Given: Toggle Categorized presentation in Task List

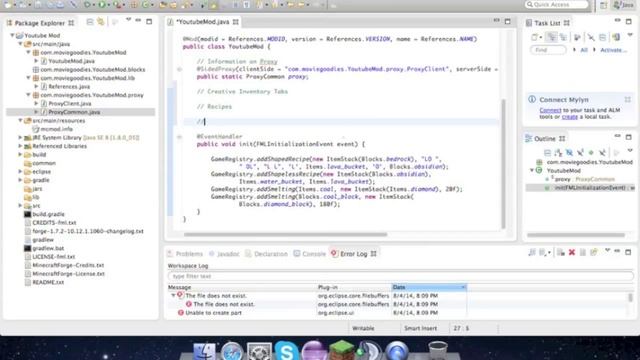Looking at the screenshot, I should (551, 38).
